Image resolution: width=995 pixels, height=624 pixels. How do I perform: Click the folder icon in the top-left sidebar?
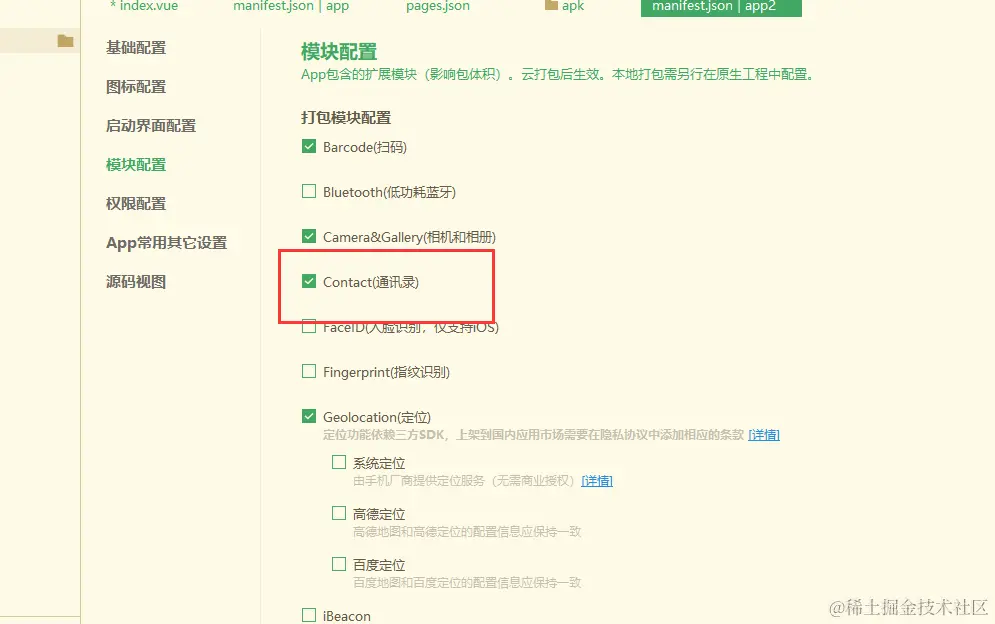pos(63,42)
